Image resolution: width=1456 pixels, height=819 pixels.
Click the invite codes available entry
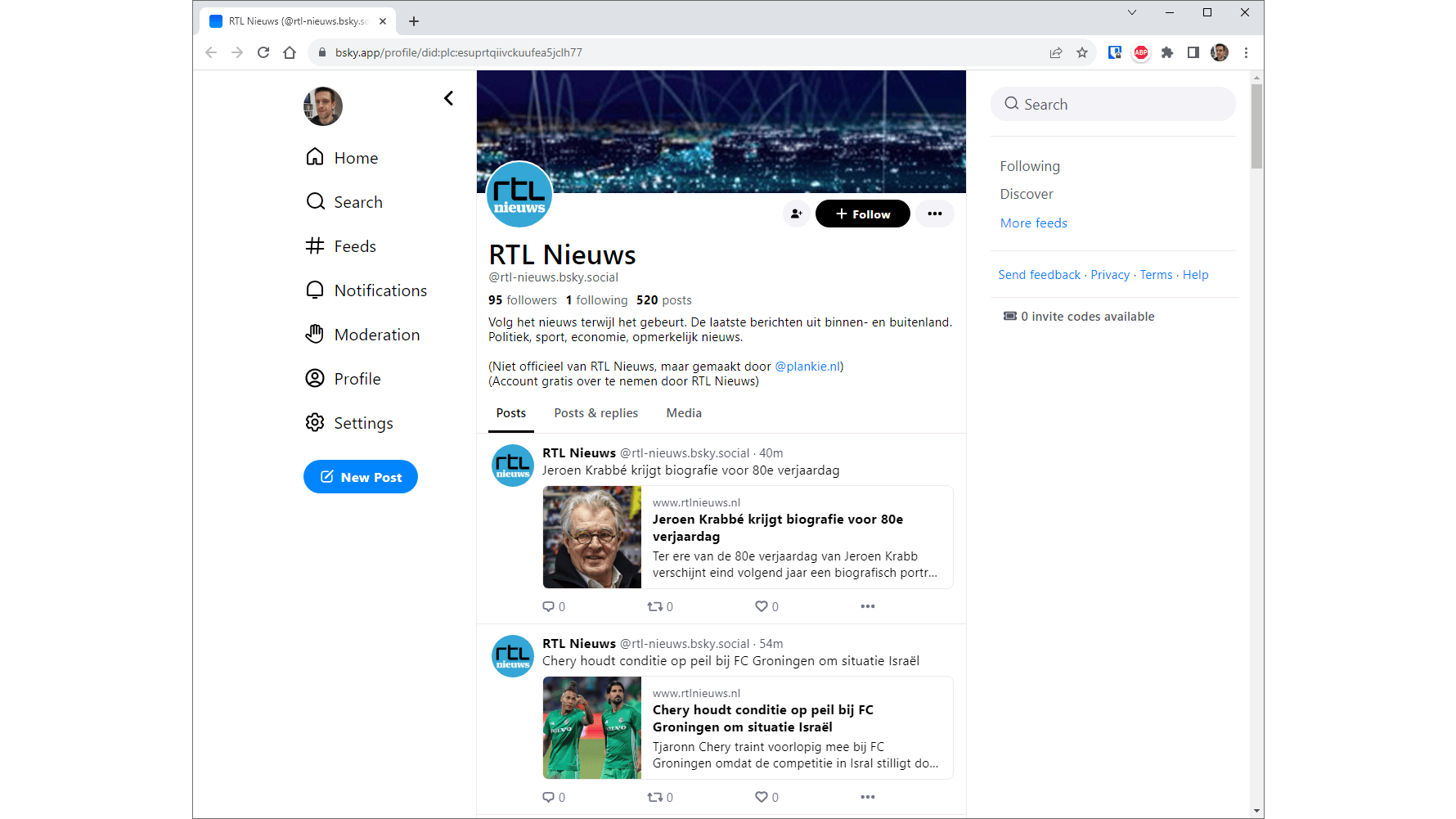coord(1079,317)
